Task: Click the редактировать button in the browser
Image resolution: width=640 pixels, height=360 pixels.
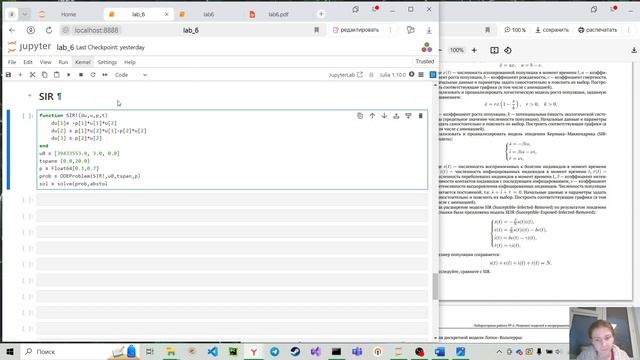Action: click(x=356, y=30)
